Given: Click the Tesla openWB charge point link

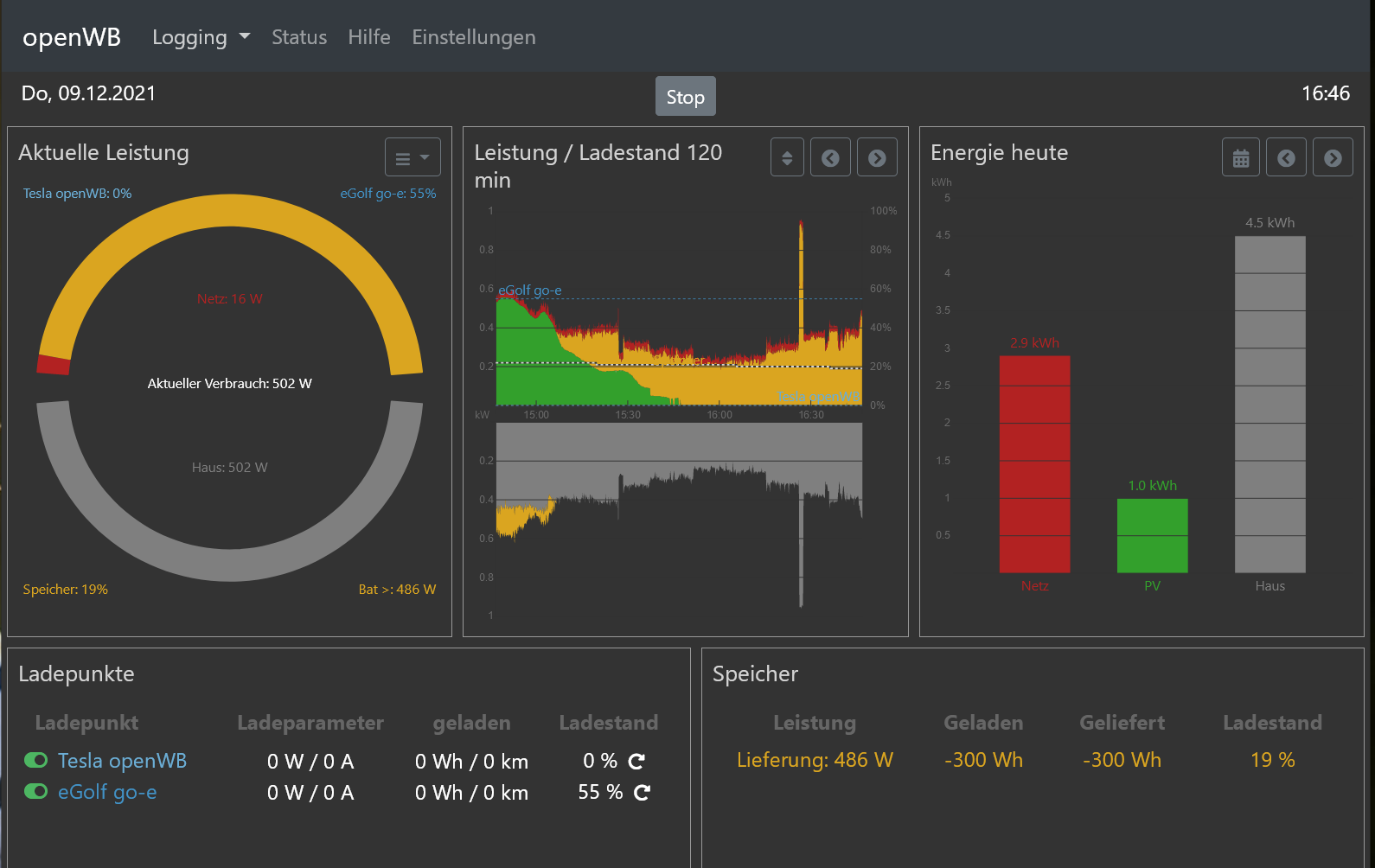Looking at the screenshot, I should 122,761.
